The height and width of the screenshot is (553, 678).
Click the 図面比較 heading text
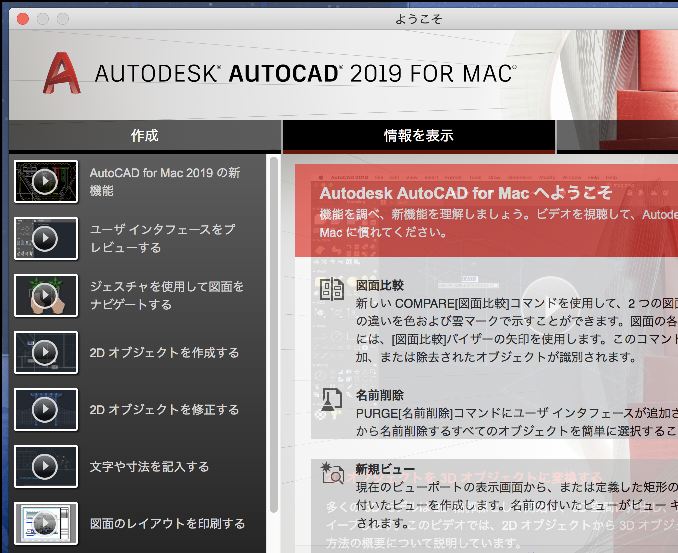[380, 285]
